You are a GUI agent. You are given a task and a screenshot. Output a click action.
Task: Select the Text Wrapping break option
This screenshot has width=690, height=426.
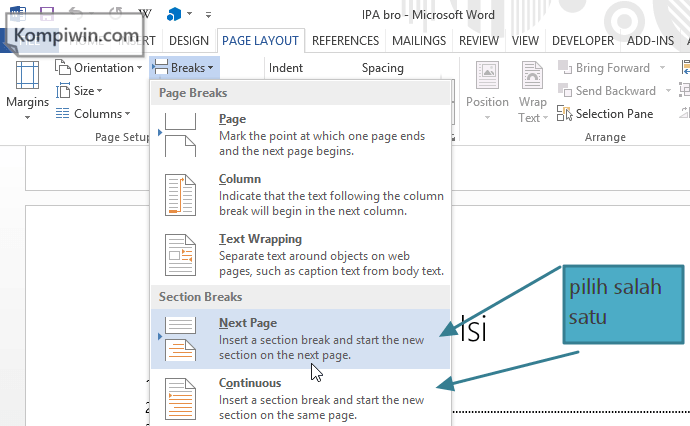[301, 254]
